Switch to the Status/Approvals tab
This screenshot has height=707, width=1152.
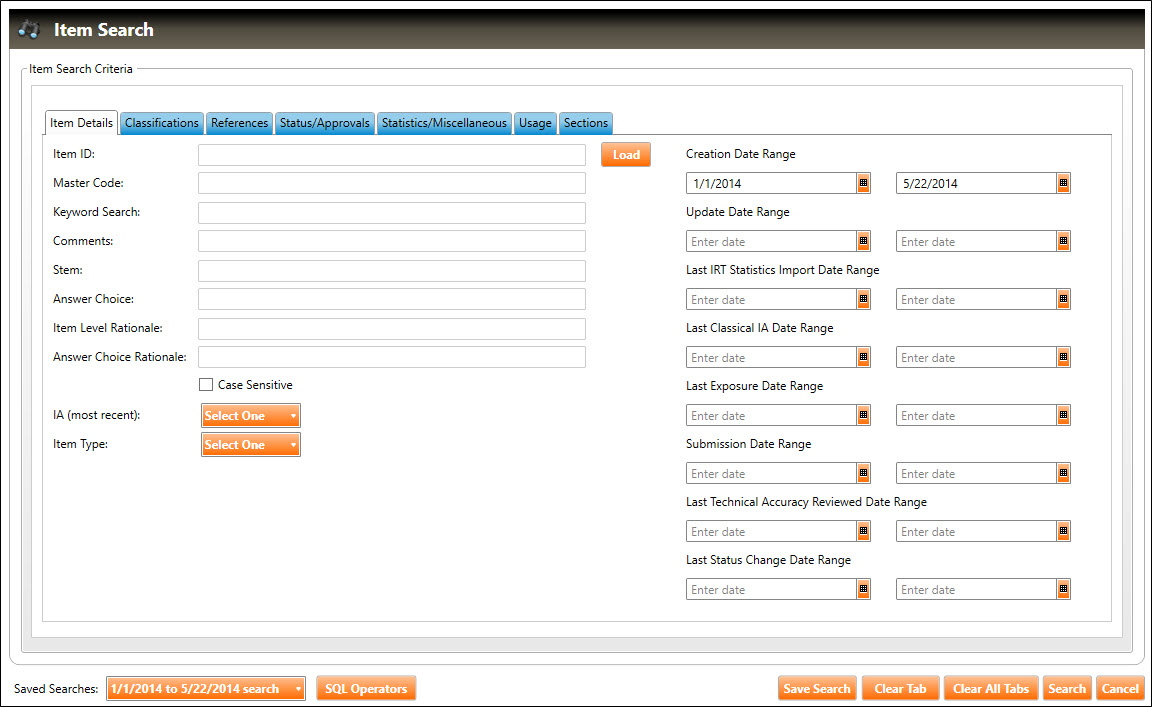click(324, 123)
